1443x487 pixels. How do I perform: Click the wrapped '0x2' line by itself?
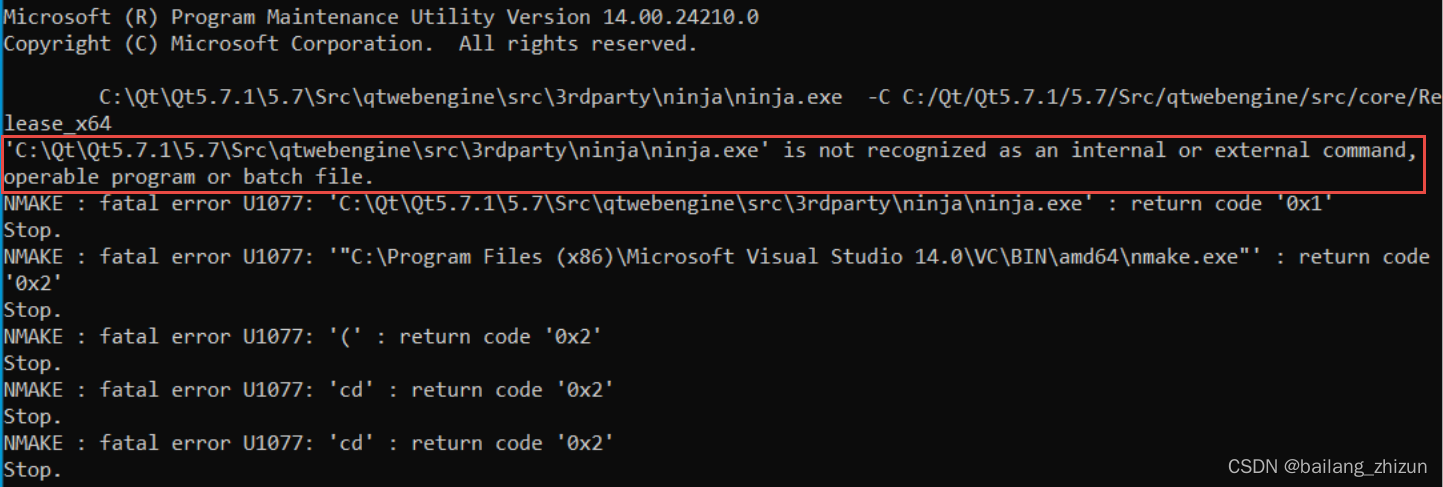pos(32,283)
